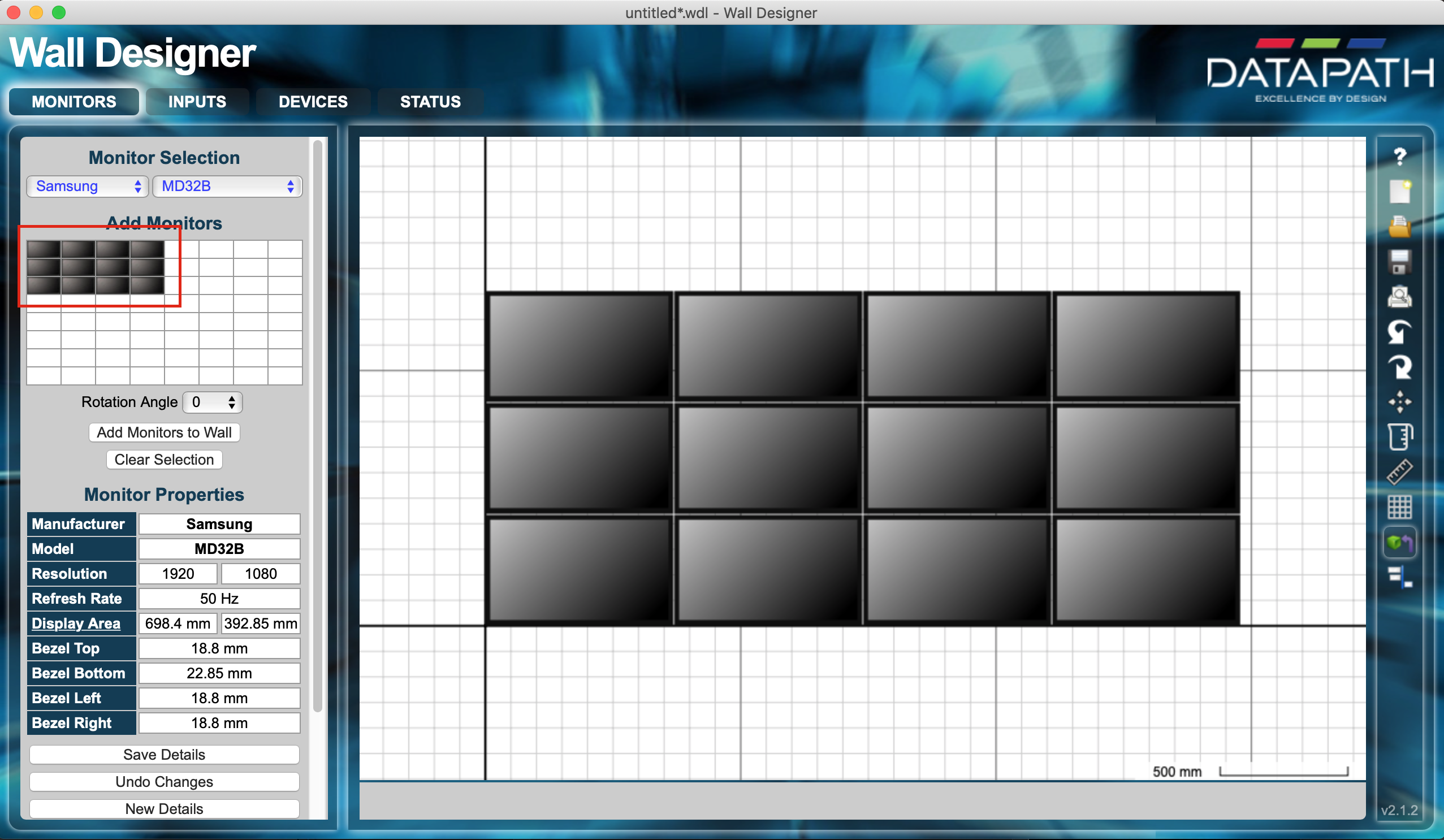Switch to the STATUS tab
Image resolution: width=1444 pixels, height=840 pixels.
point(429,101)
